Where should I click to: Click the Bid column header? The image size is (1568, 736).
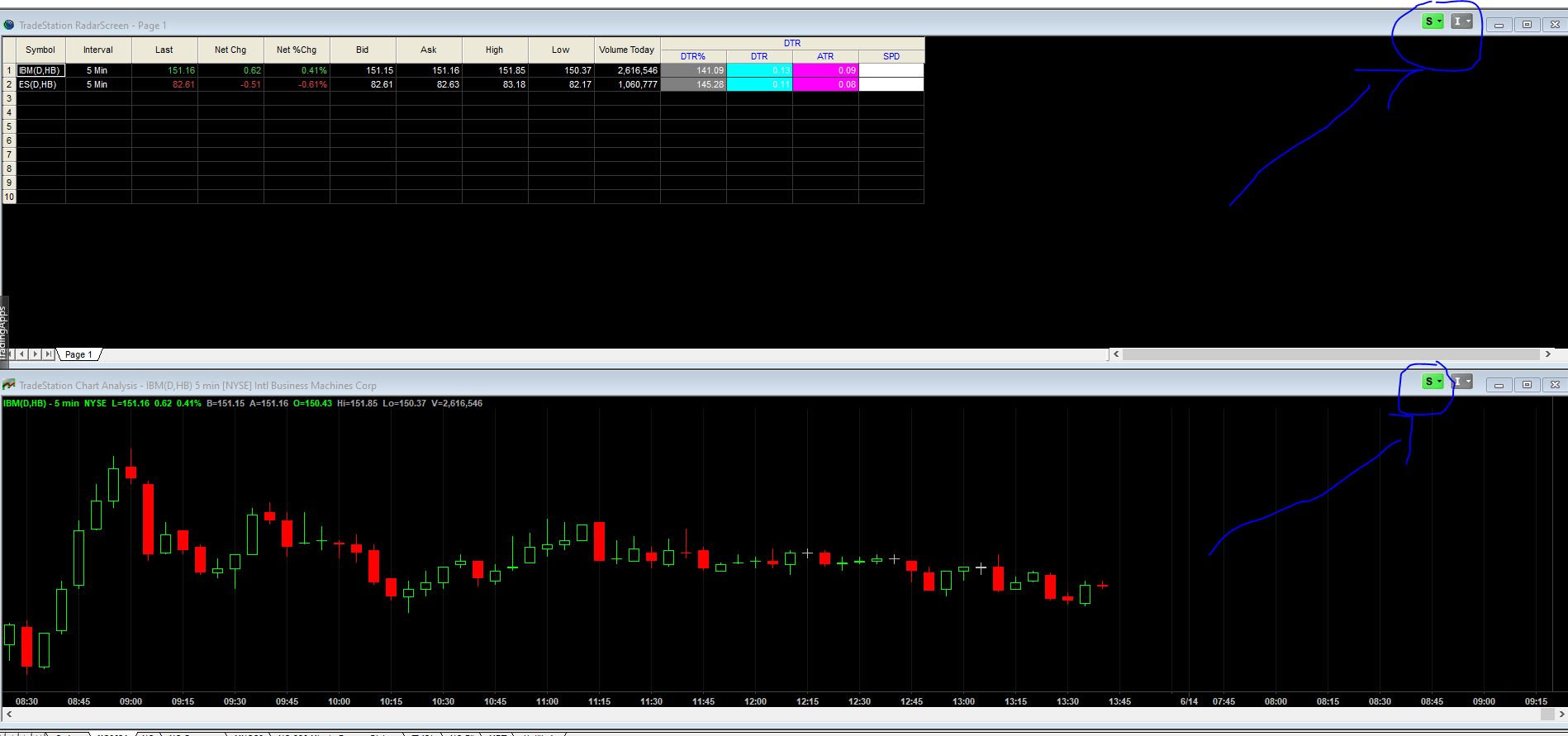363,50
